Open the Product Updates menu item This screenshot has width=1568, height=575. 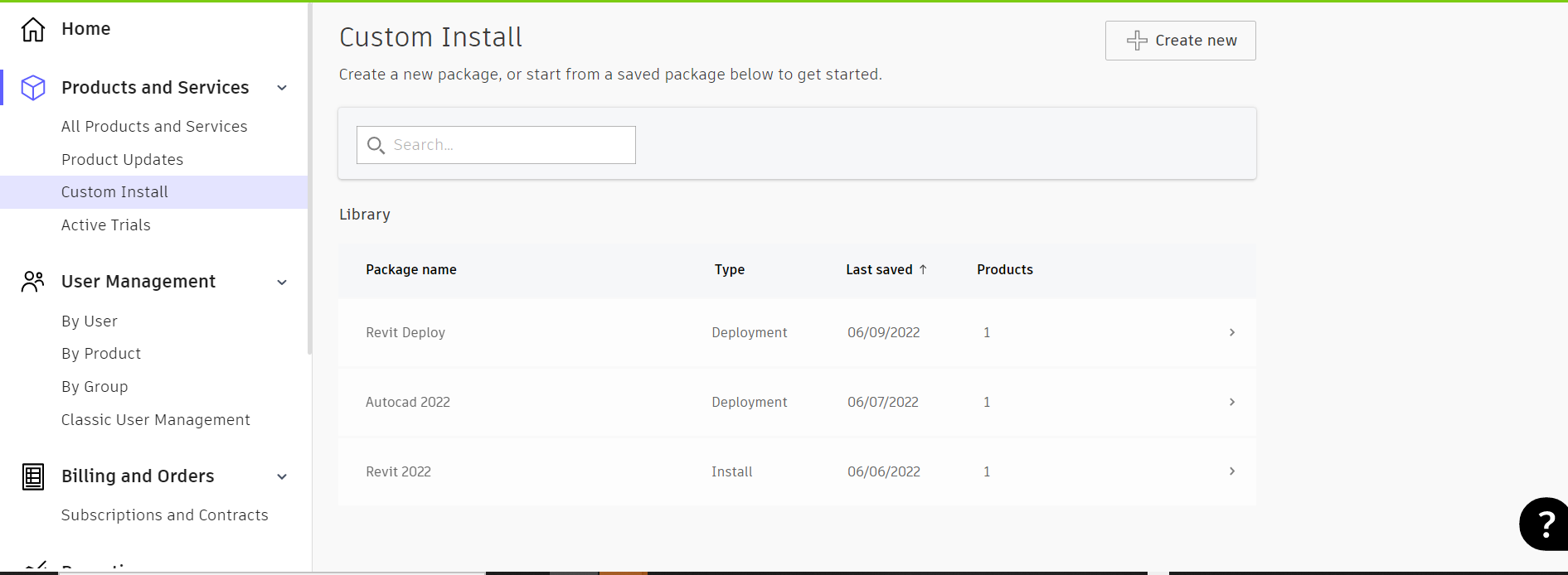(122, 160)
